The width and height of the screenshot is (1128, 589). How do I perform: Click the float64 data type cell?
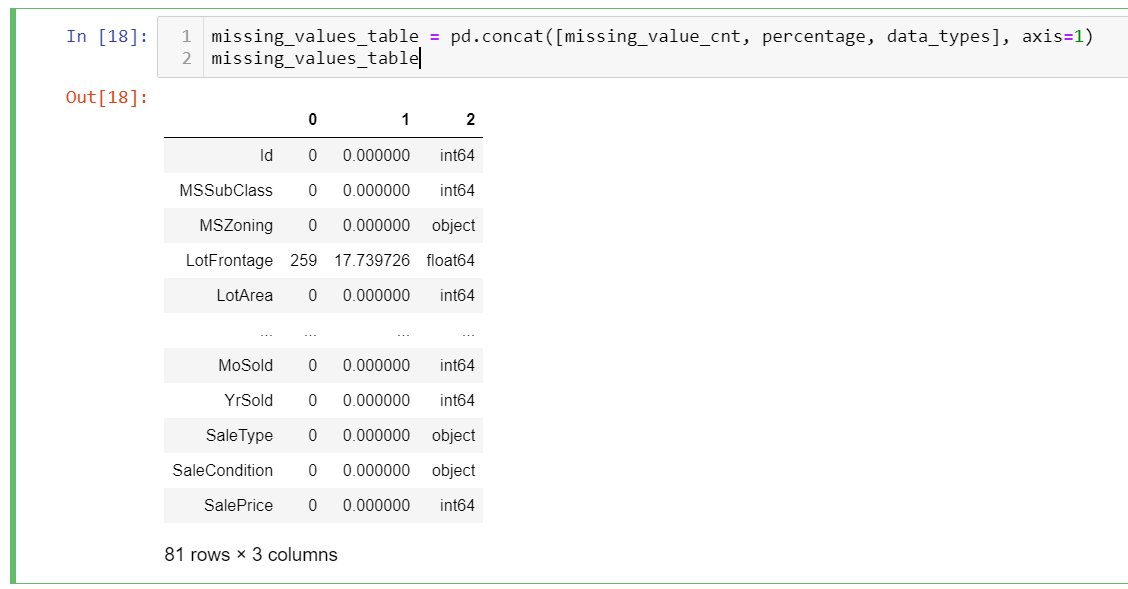click(x=450, y=261)
